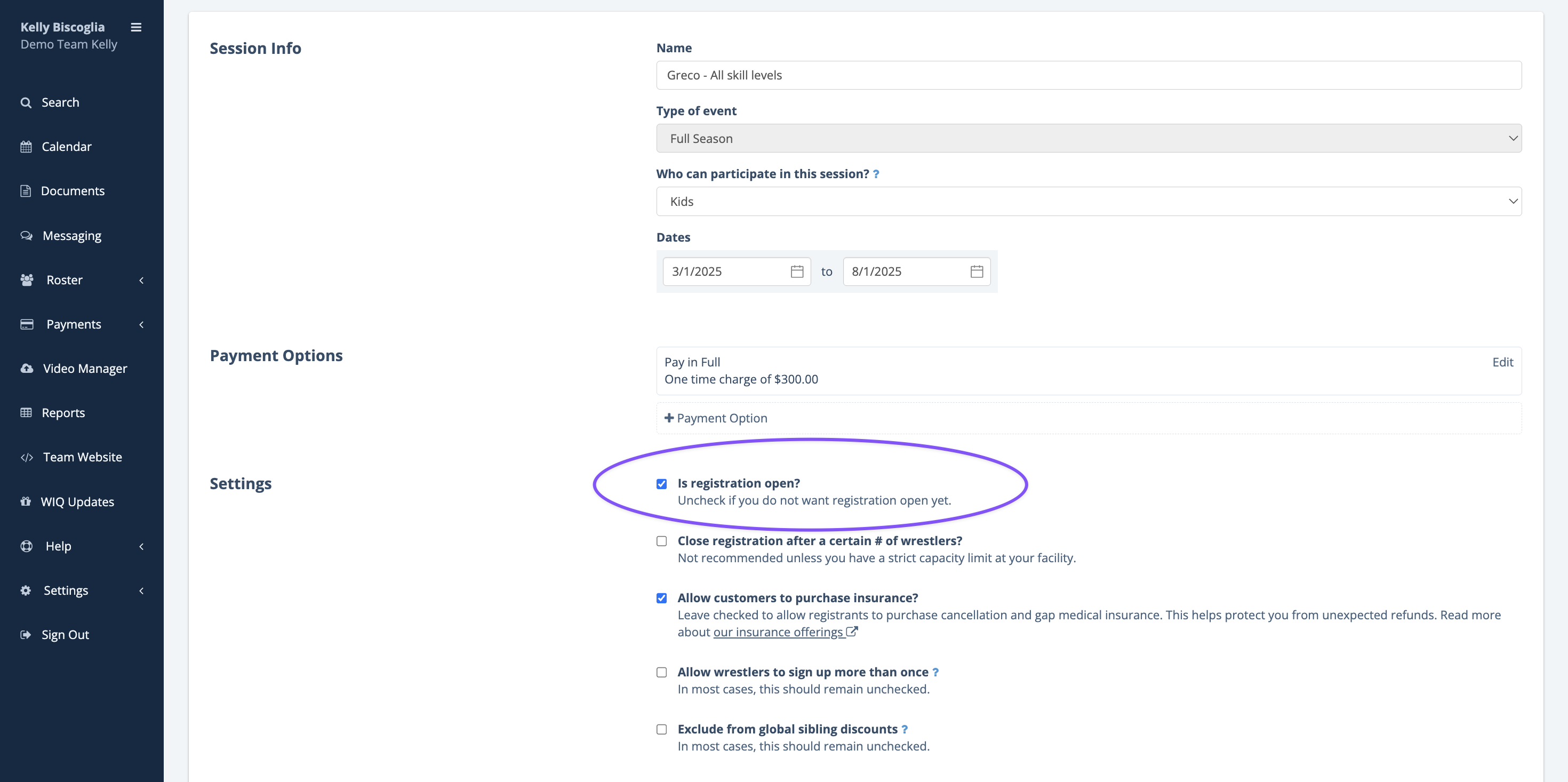Click the Demo Team Kelly team name
The height and width of the screenshot is (782, 1568).
pos(69,44)
